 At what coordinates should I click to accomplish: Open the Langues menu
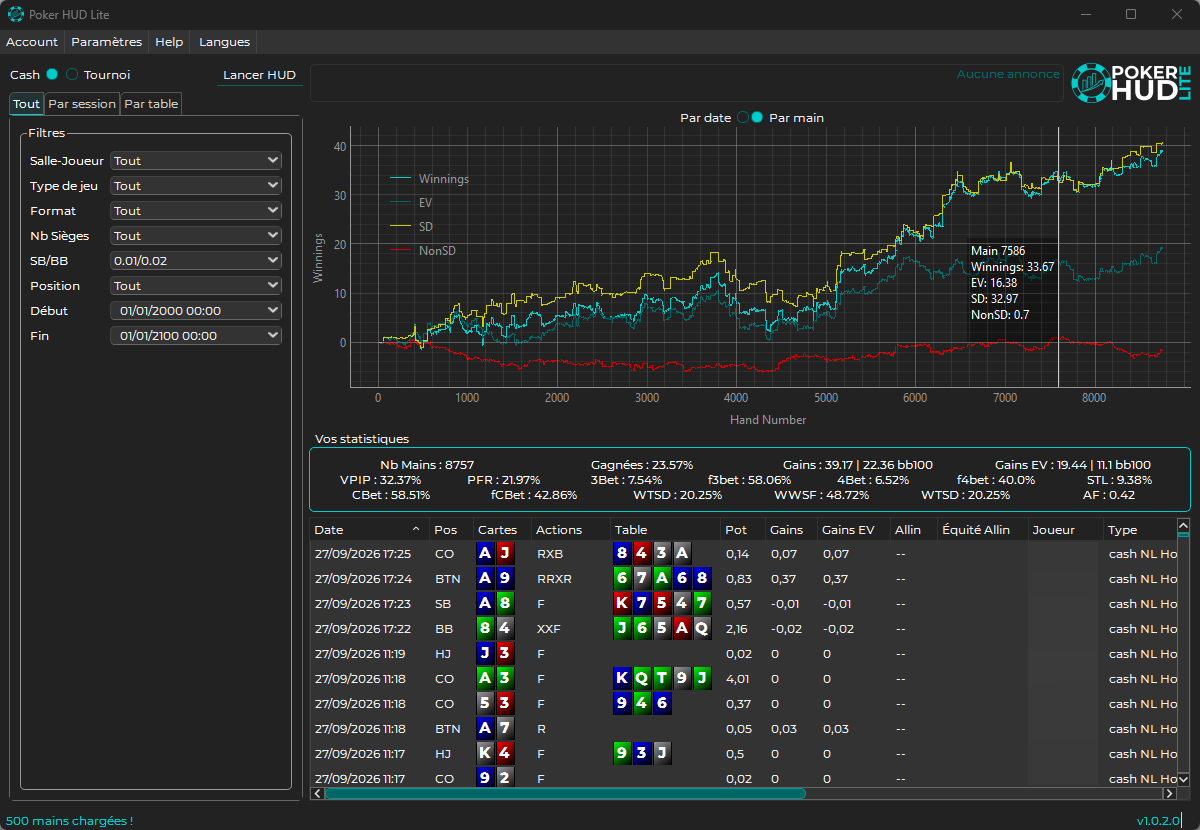tap(224, 42)
